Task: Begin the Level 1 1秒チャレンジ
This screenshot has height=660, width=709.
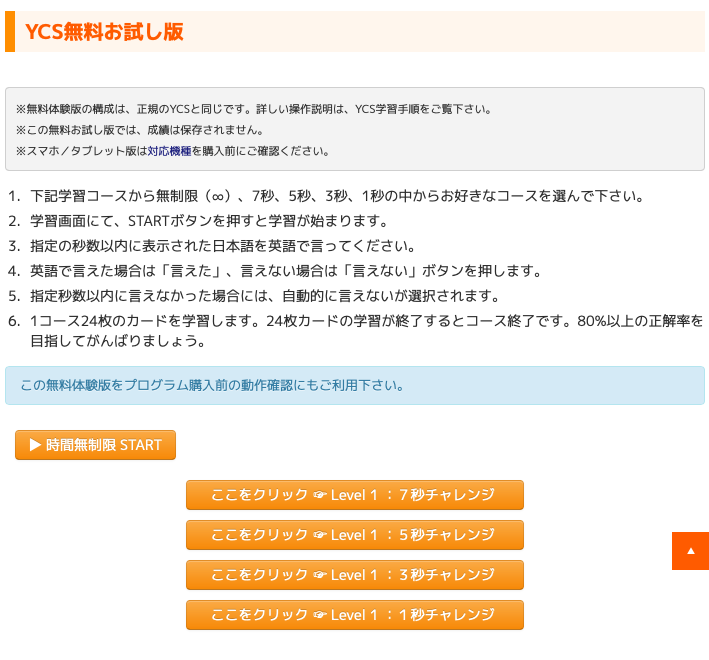Action: pos(354,615)
